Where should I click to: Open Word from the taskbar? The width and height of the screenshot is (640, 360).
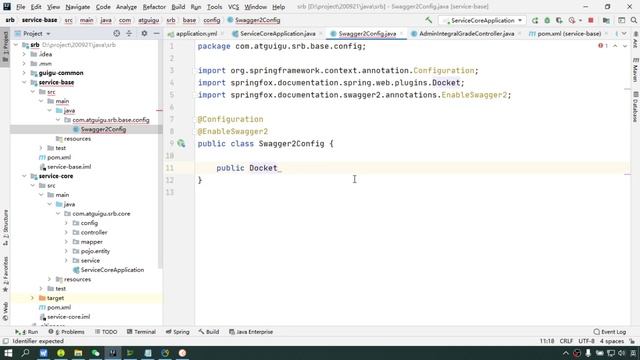tap(43, 353)
